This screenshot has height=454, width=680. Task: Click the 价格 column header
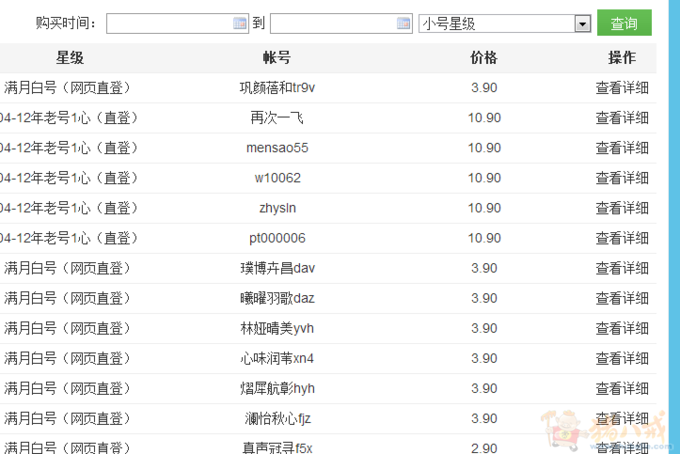pyautogui.click(x=484, y=58)
